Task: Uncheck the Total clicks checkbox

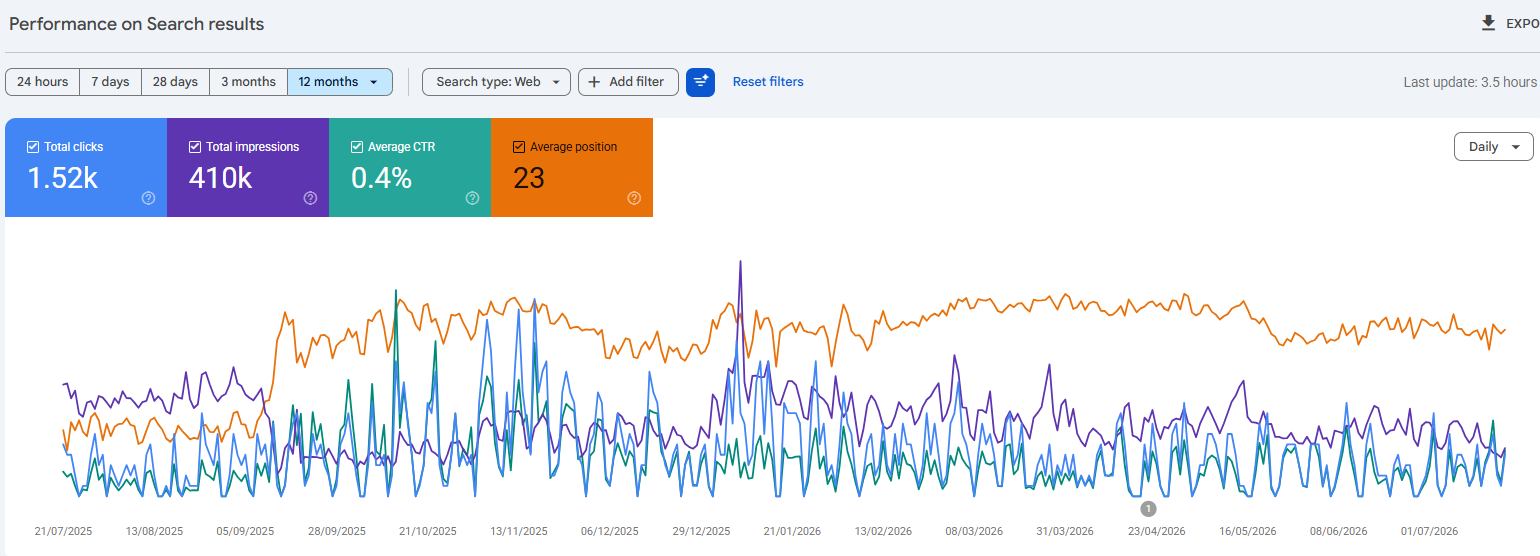Action: [x=33, y=147]
